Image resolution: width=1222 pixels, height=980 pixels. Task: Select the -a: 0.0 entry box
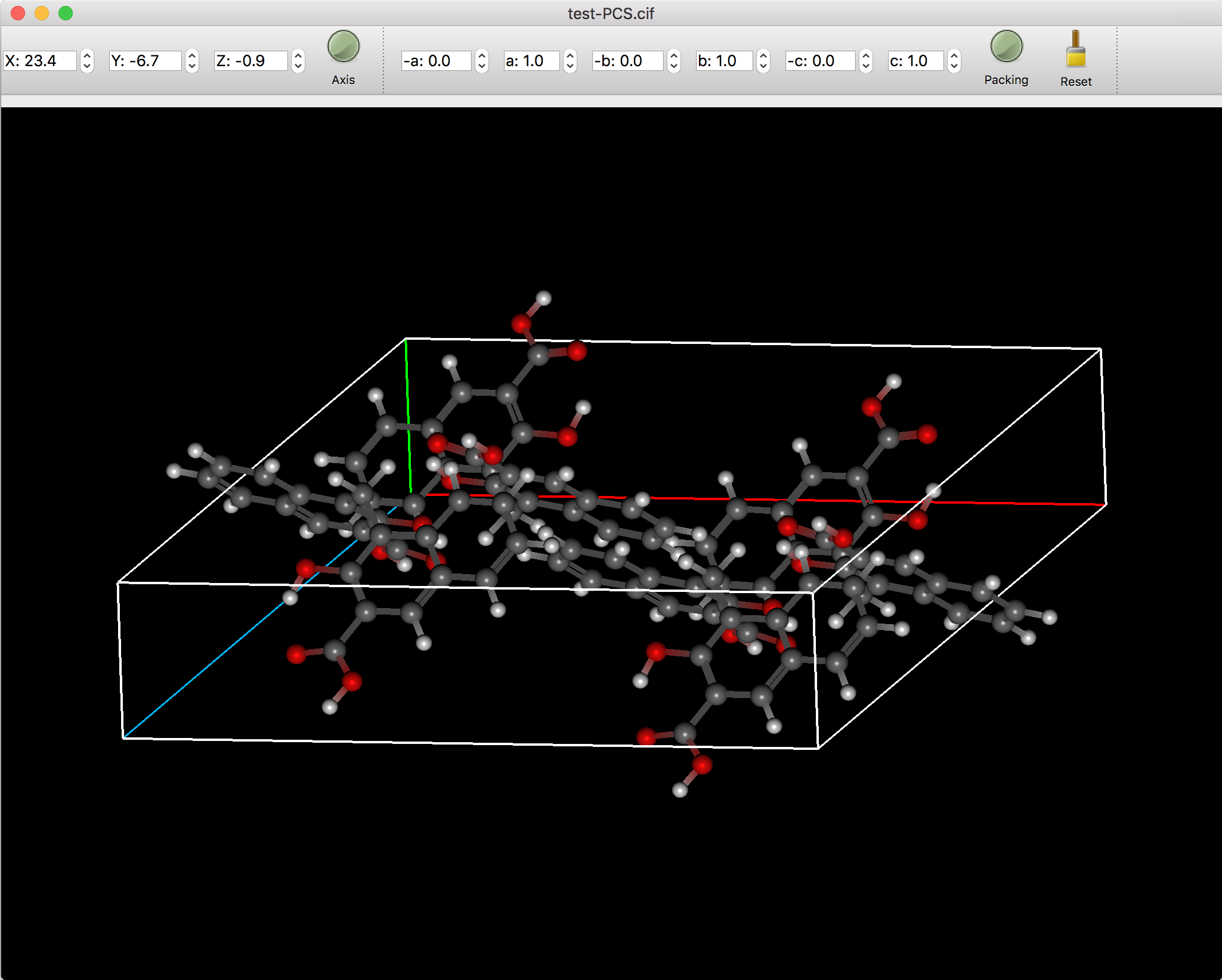438,61
